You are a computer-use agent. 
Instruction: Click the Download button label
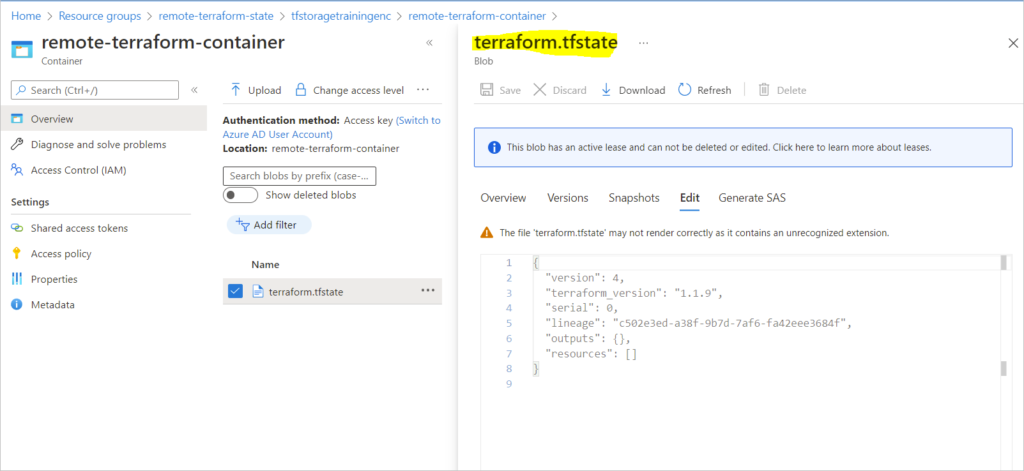[x=642, y=90]
